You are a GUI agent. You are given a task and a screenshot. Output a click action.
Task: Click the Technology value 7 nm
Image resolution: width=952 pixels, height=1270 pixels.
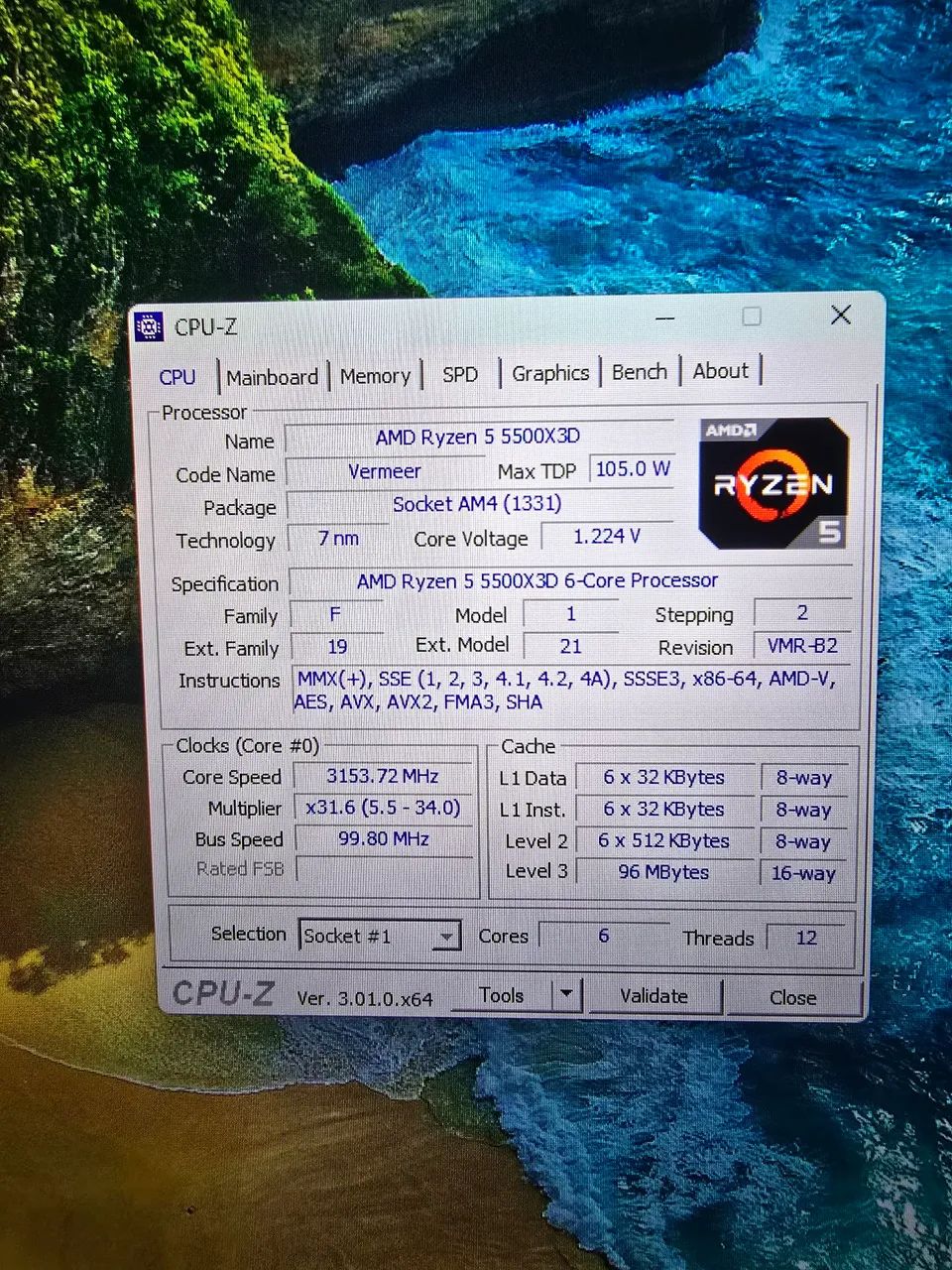(338, 538)
